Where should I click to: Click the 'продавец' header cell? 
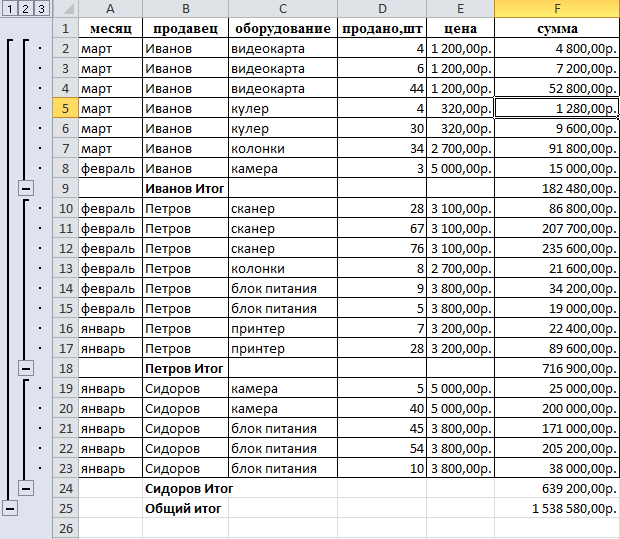[x=185, y=28]
